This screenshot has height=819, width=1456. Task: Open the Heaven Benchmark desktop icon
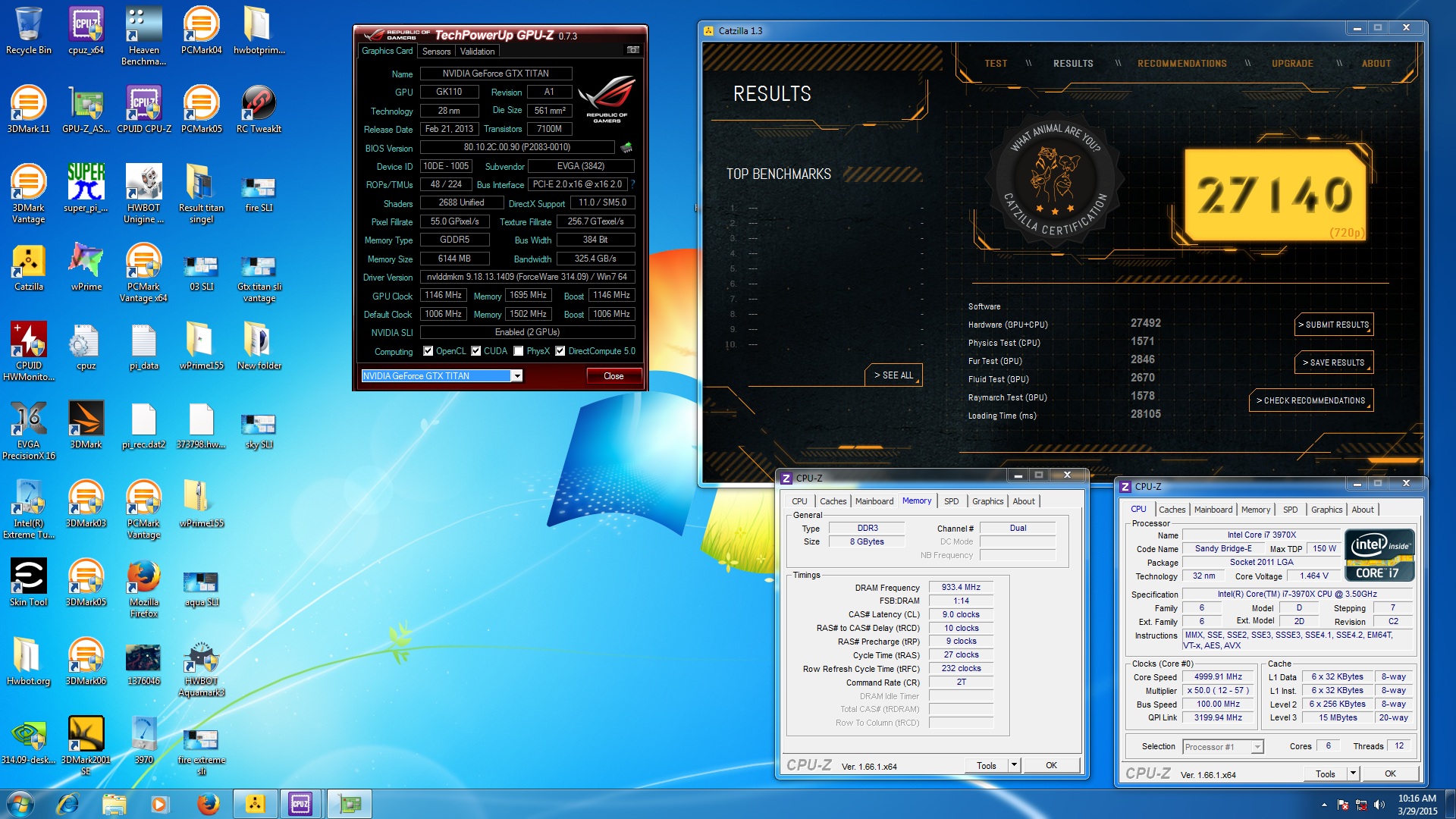click(143, 36)
